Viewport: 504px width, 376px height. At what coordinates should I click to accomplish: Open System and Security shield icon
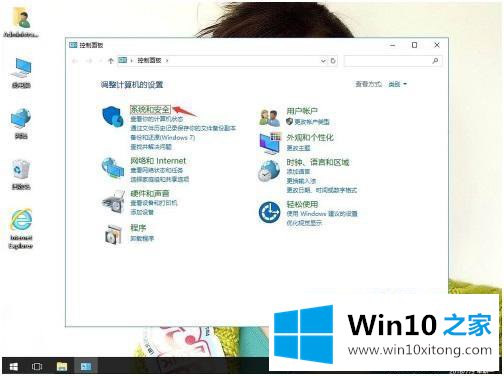tap(113, 116)
